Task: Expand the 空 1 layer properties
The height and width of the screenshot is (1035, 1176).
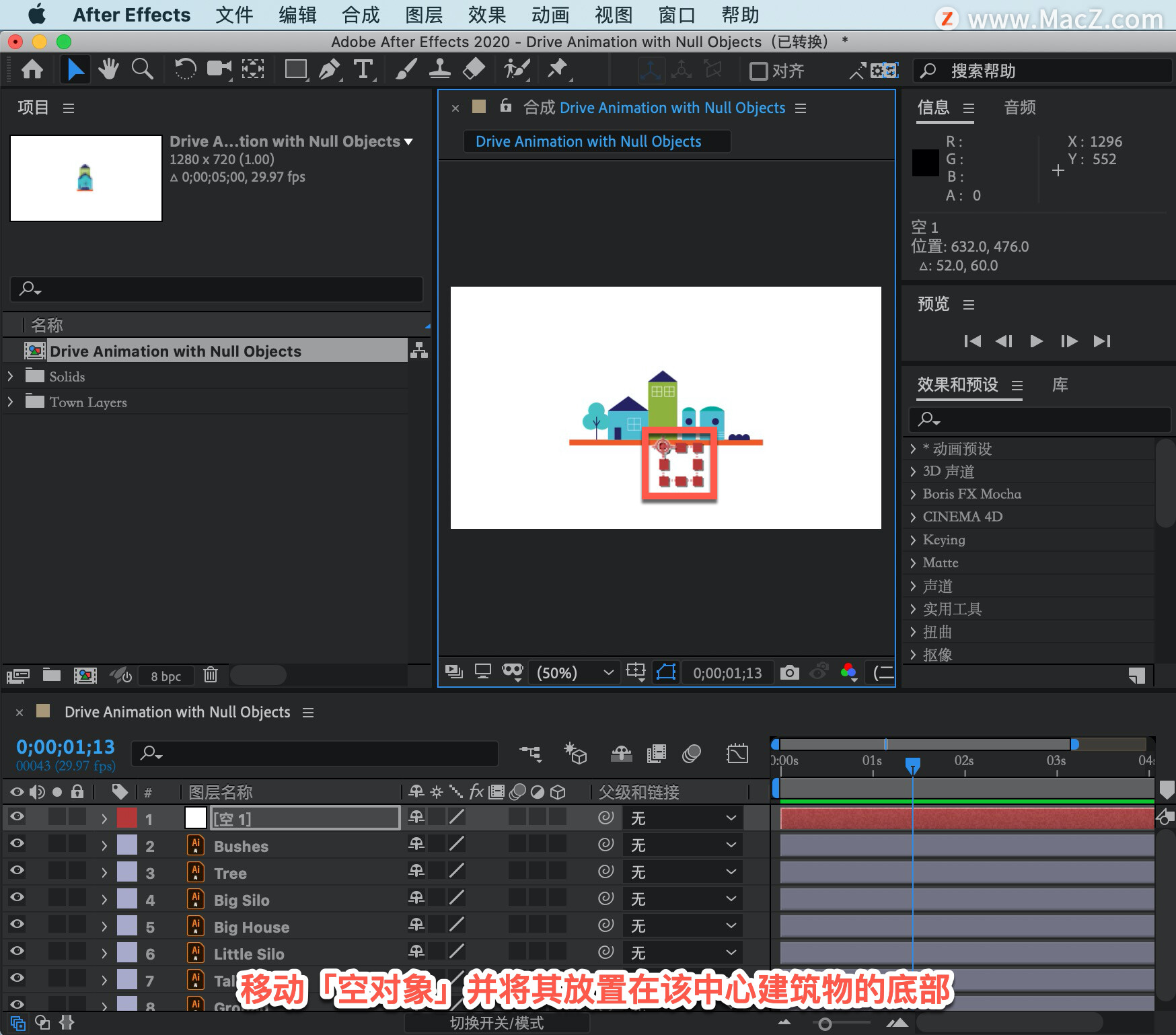Action: pos(104,818)
